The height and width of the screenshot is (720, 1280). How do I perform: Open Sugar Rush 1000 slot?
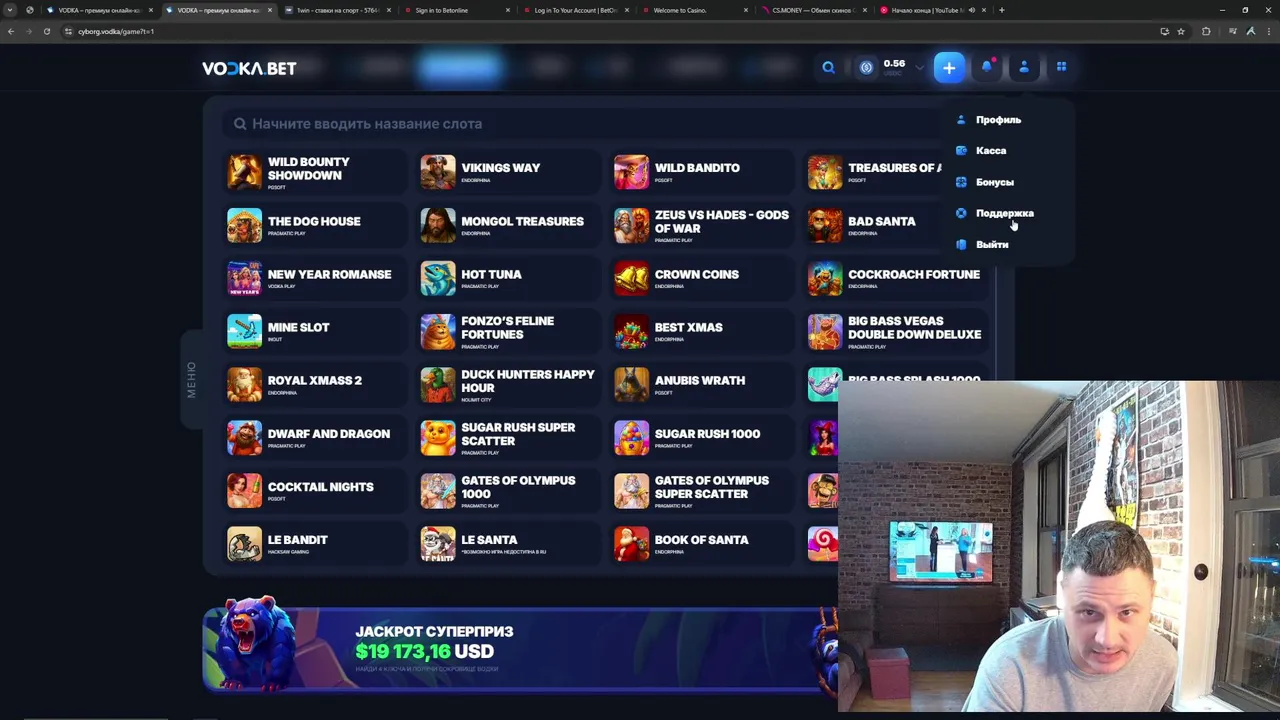(702, 437)
